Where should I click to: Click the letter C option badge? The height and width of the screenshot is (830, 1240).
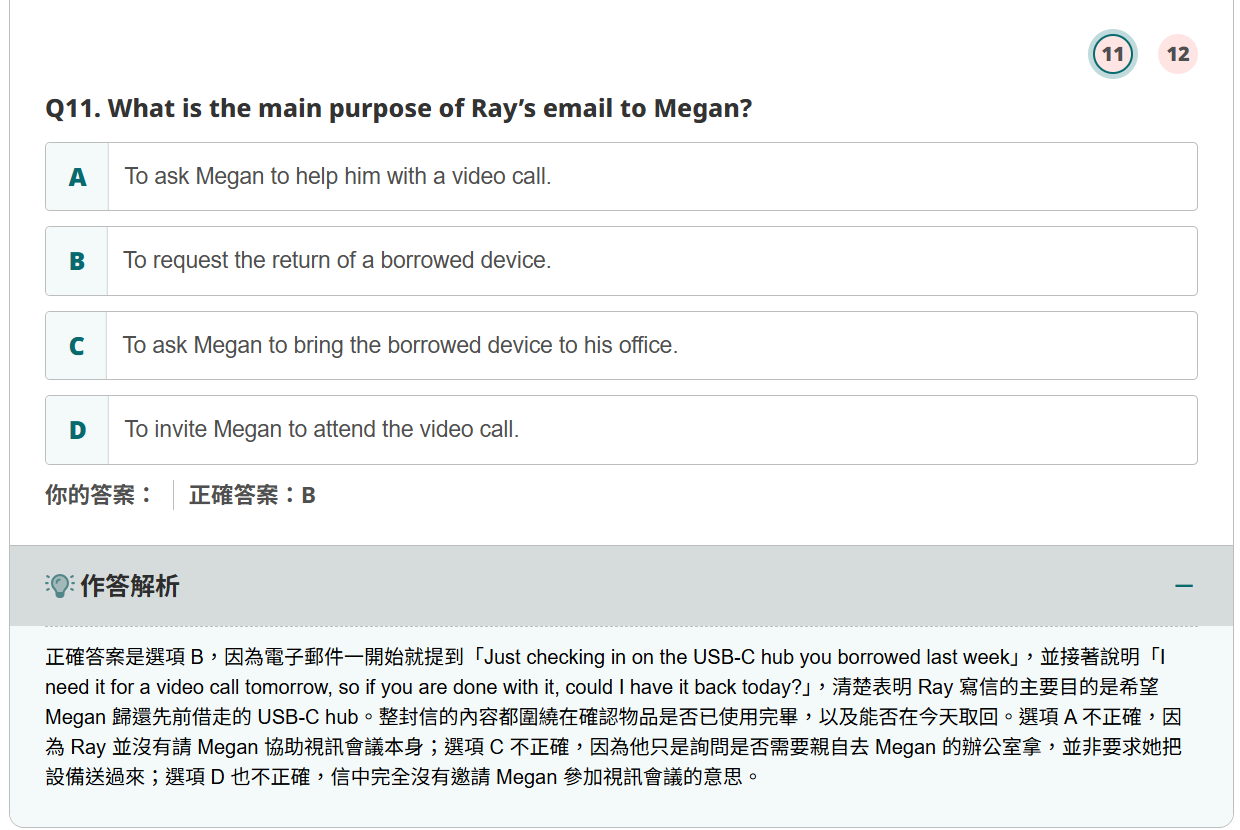click(77, 346)
